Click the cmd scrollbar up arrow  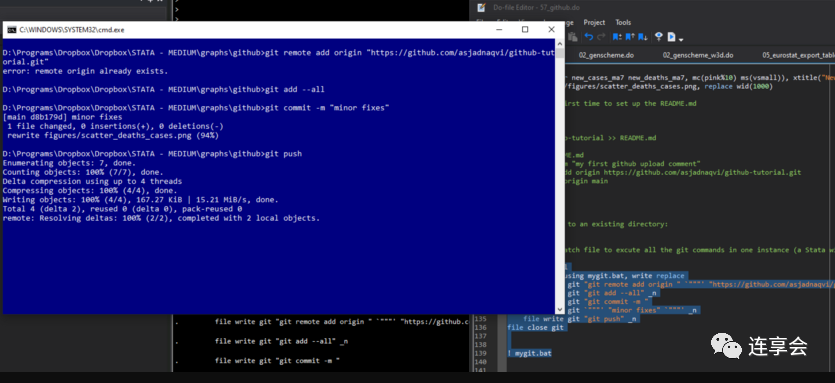(x=560, y=43)
